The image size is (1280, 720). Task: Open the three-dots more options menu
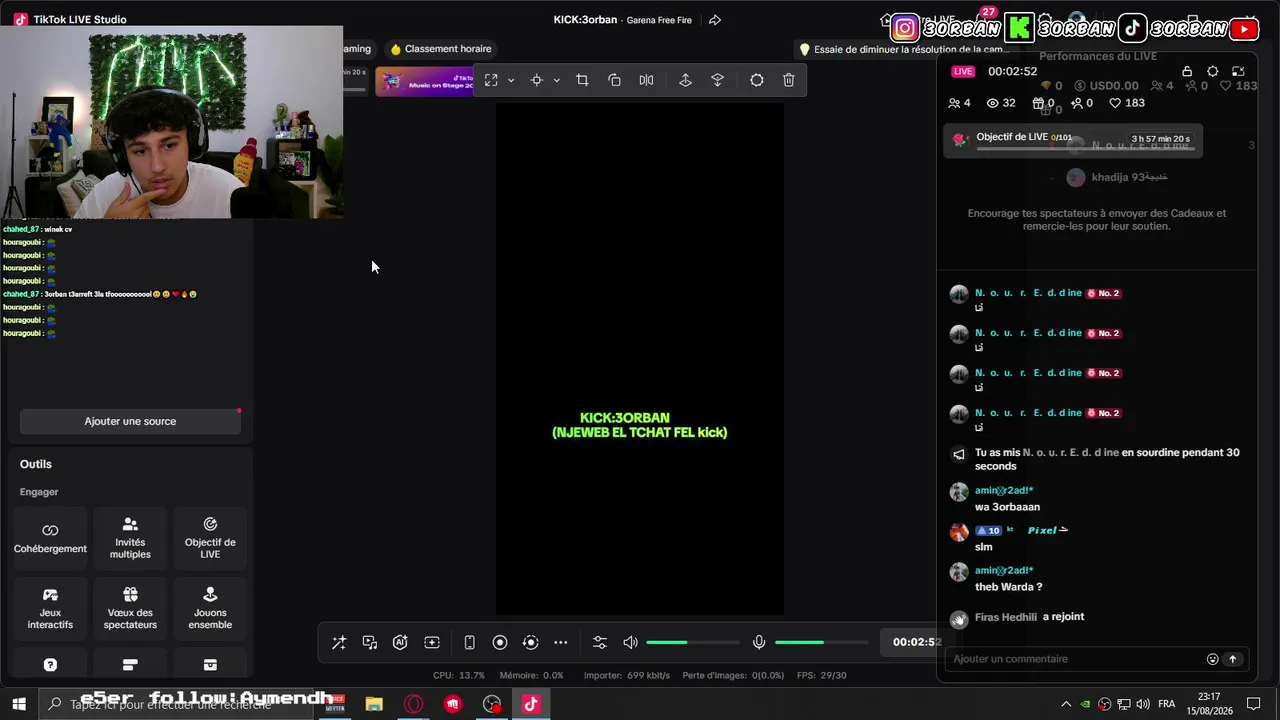[x=561, y=642]
